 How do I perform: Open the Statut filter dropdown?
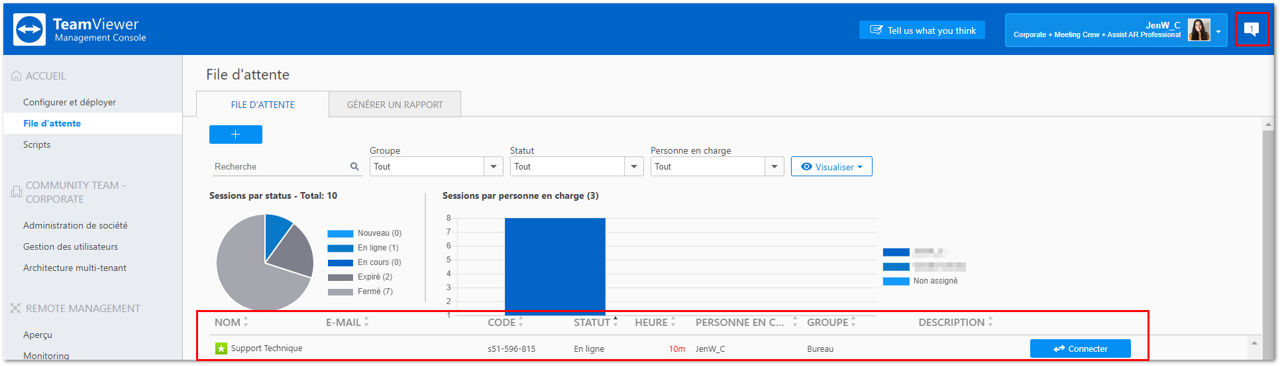[x=576, y=167]
